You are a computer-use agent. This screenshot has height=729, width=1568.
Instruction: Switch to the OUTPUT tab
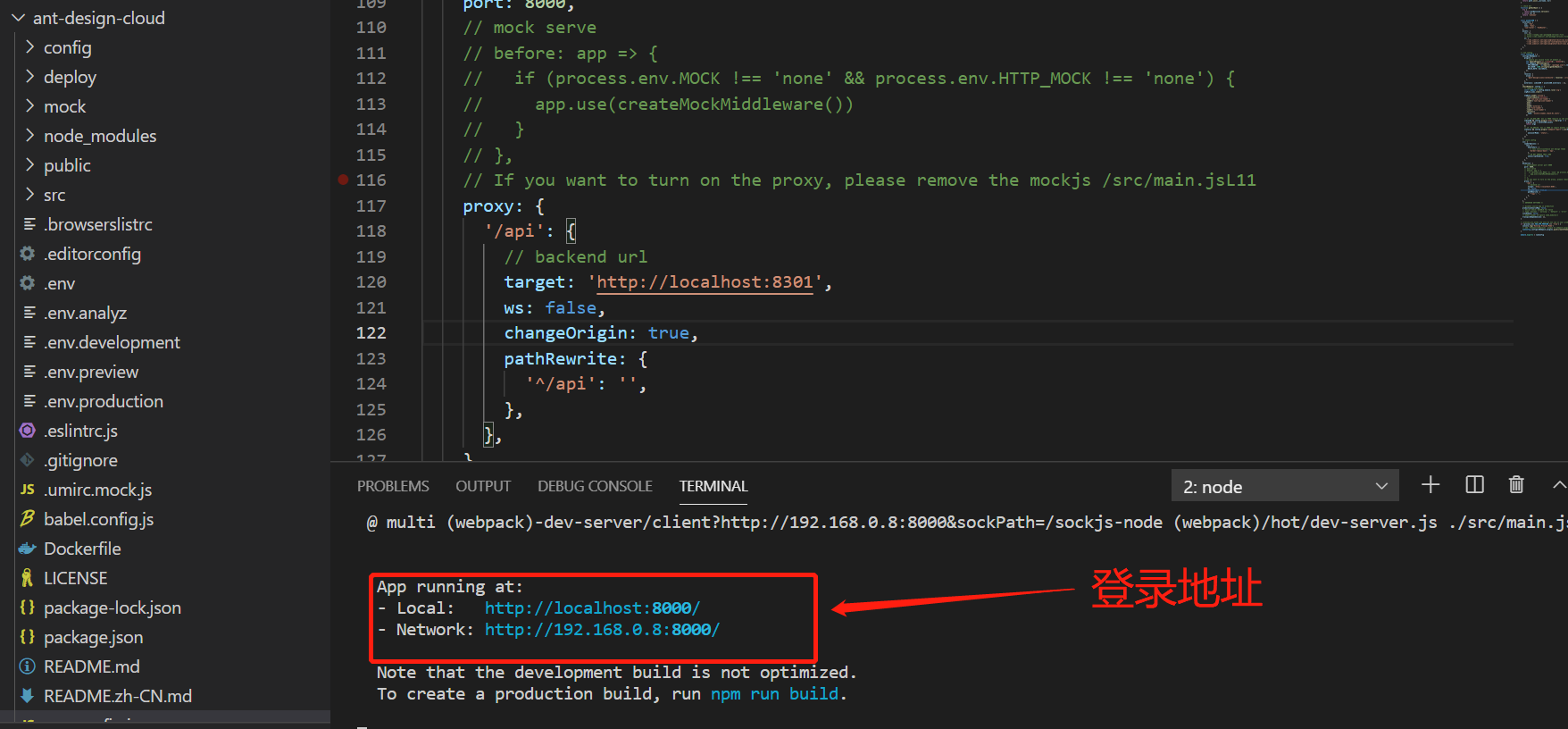[x=483, y=486]
